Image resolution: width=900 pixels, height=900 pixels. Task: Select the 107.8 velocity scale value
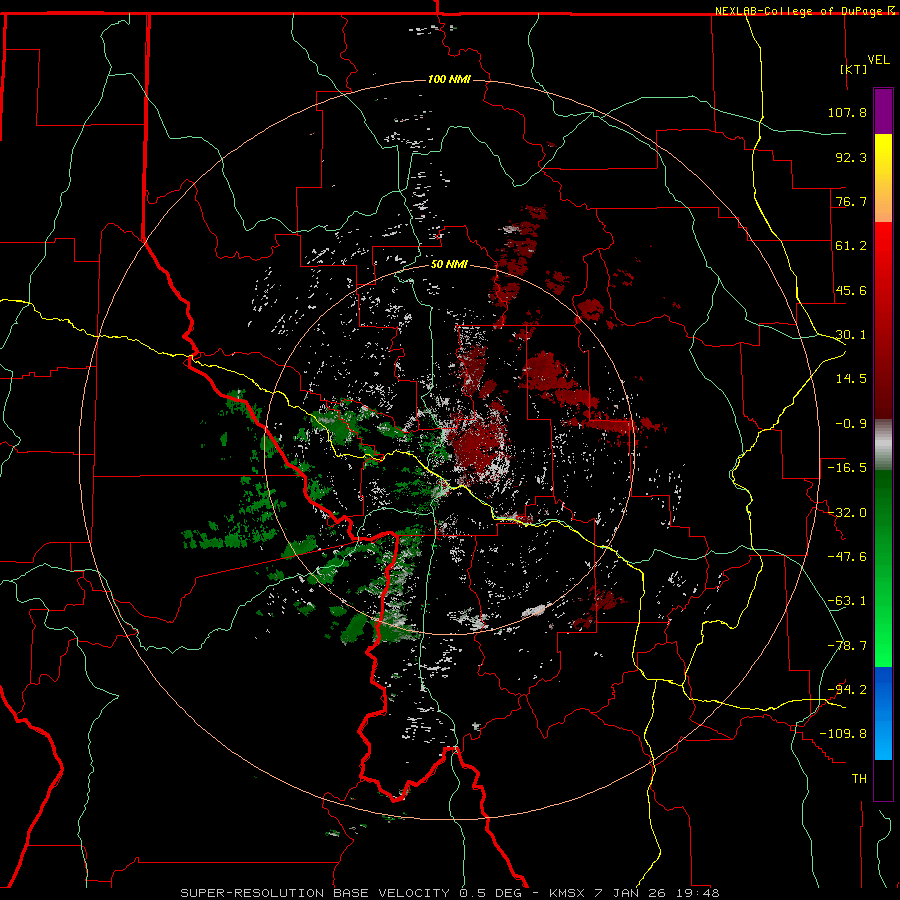click(x=847, y=112)
